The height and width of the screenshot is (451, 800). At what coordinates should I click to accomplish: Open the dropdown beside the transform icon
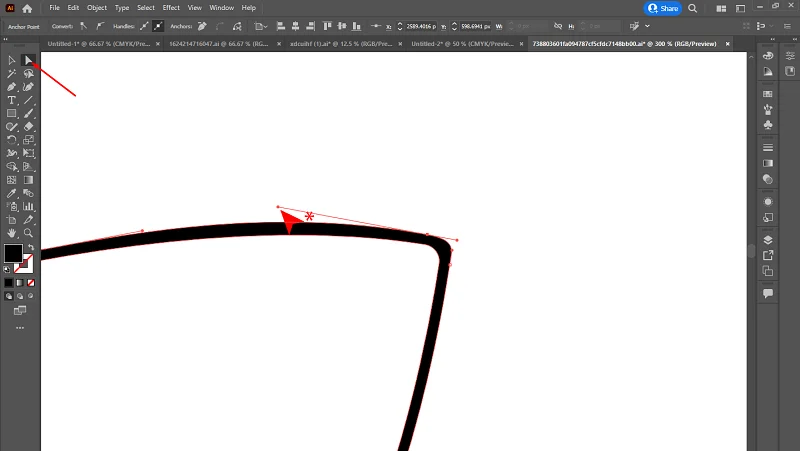(x=647, y=26)
